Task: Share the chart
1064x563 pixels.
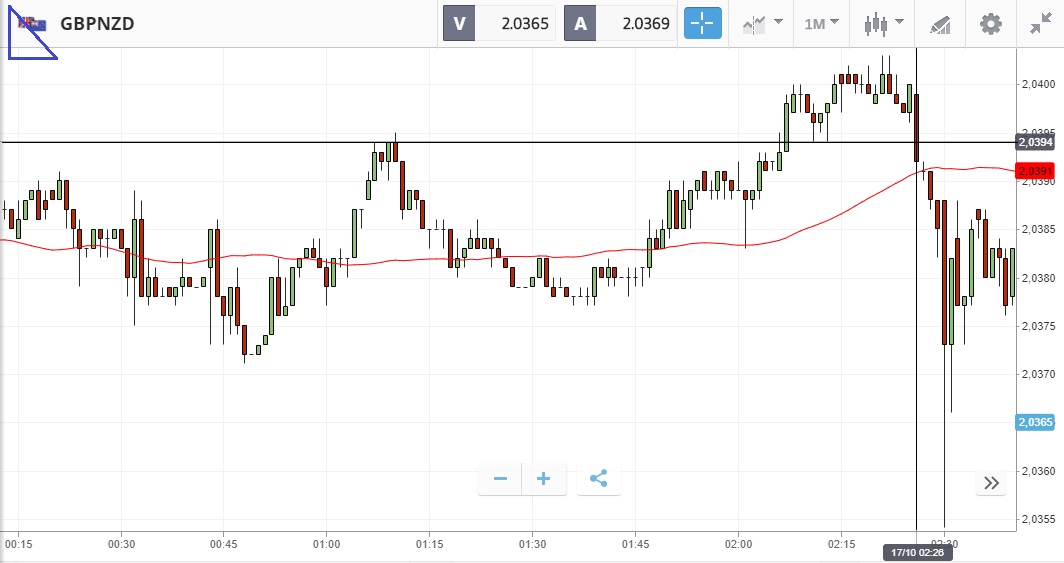Action: click(x=598, y=479)
